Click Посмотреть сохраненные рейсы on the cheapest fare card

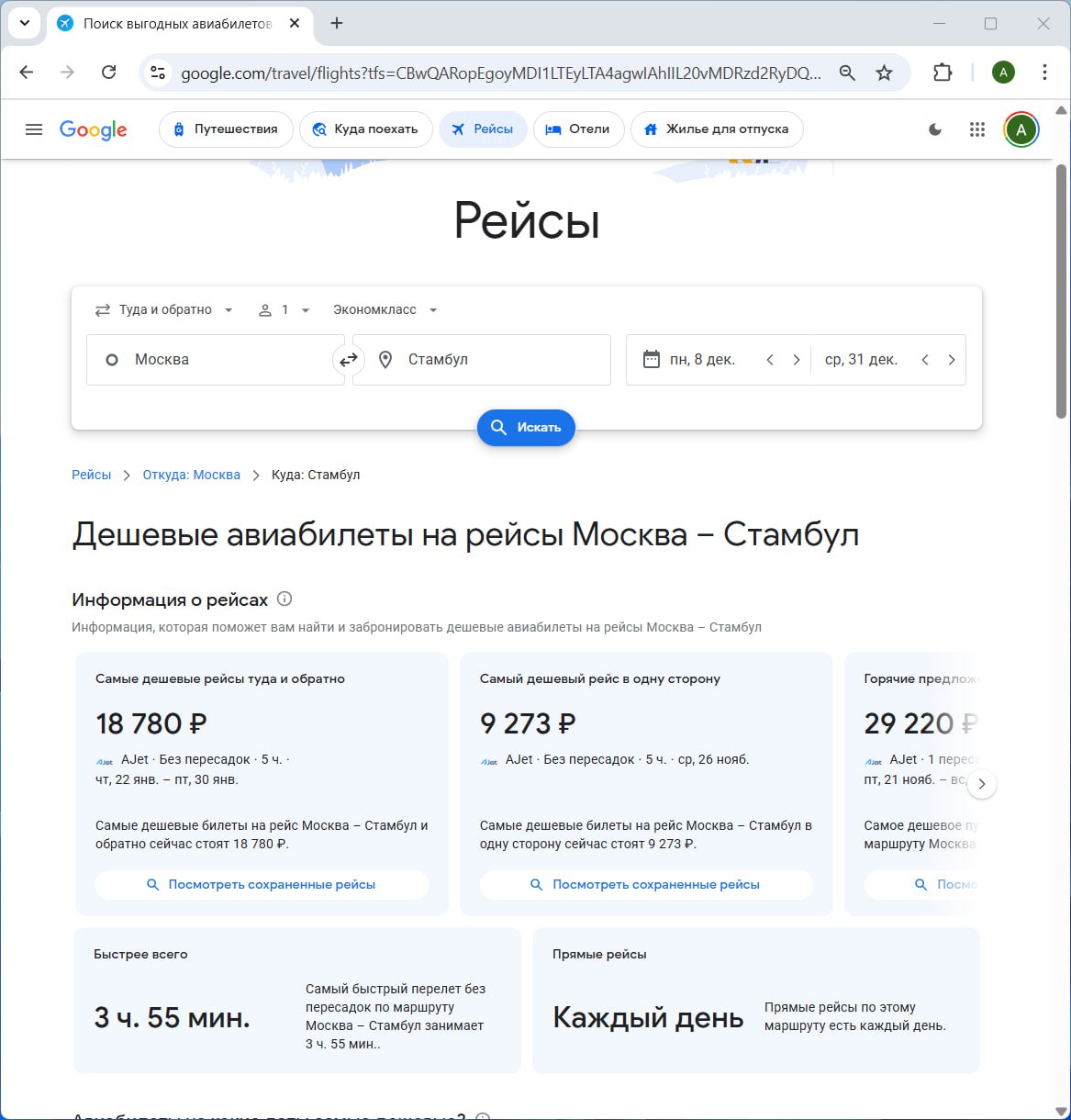pyautogui.click(x=262, y=884)
